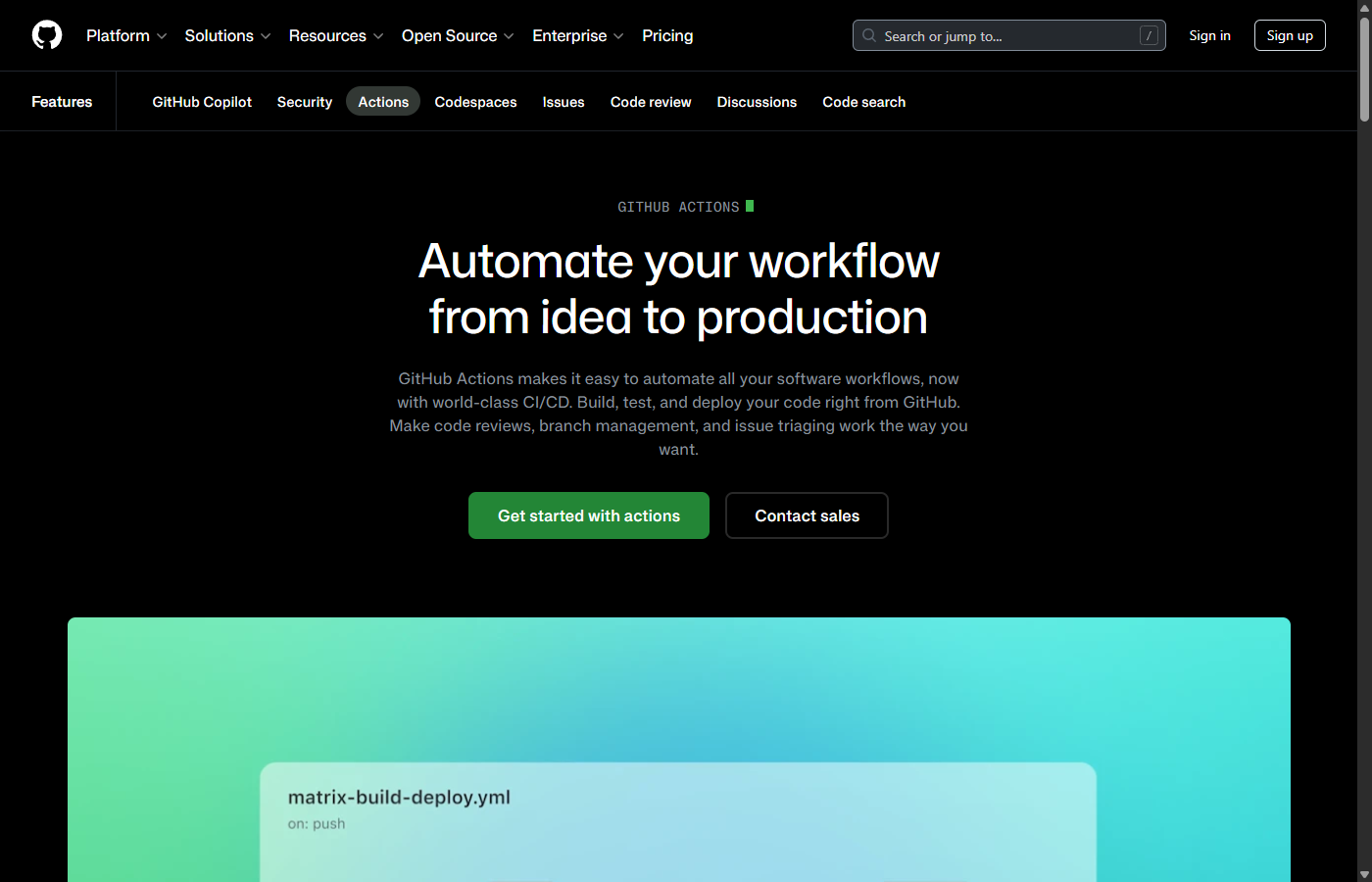Click the GitHub logo in the navigation bar
Screen dimensions: 1372x882
(x=46, y=35)
